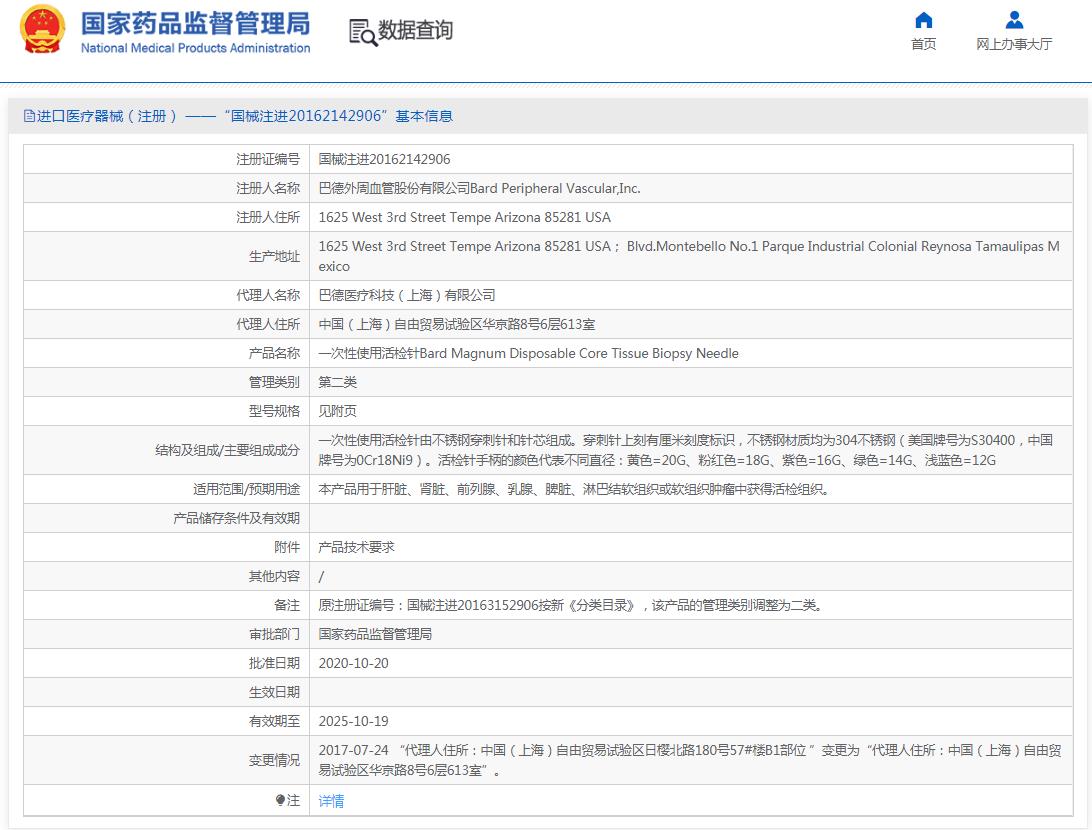The height and width of the screenshot is (830, 1092).
Task: Click the 生产地址 label cell
Action: (x=166, y=256)
